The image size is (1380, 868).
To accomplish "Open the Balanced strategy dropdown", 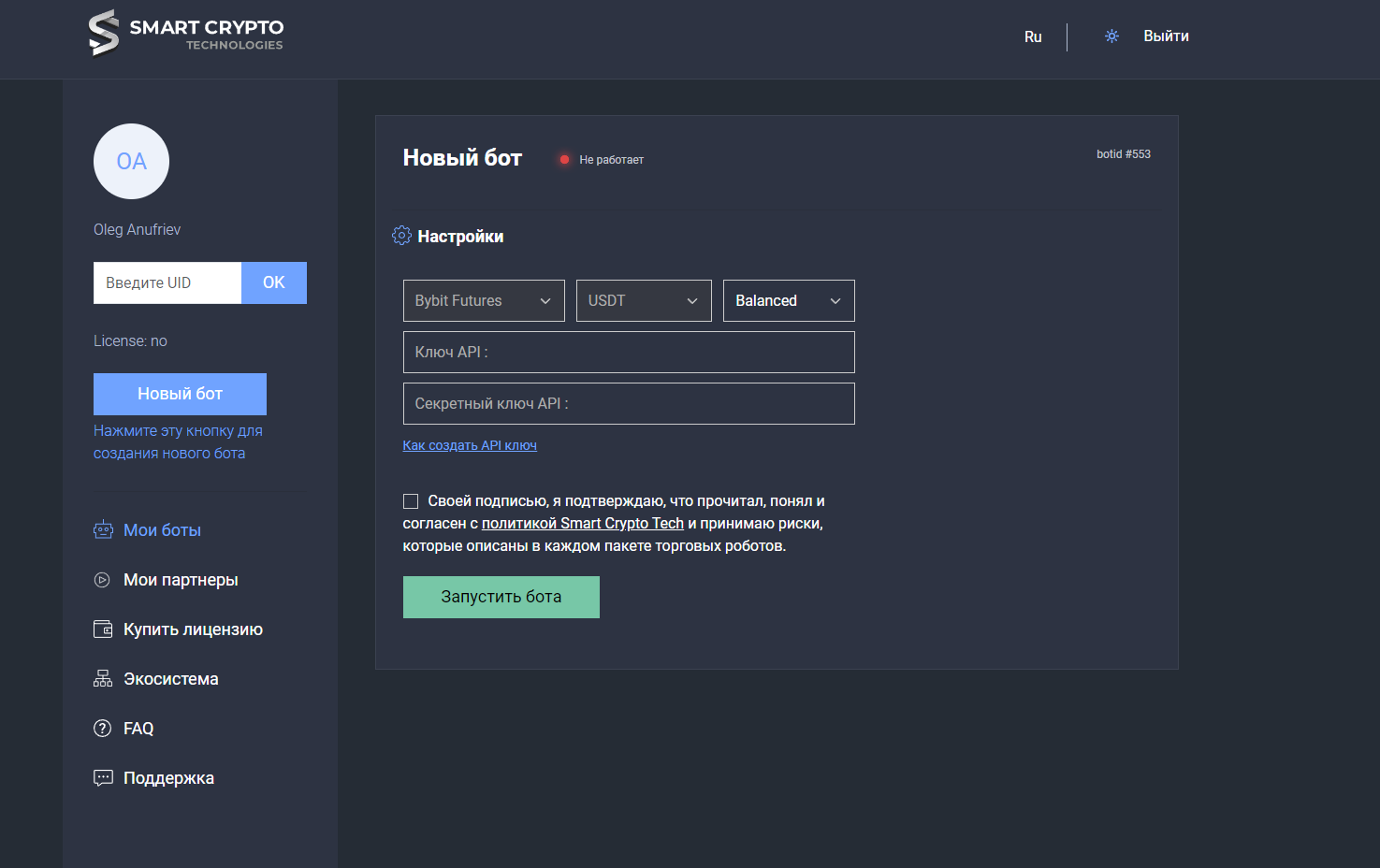I will click(789, 301).
